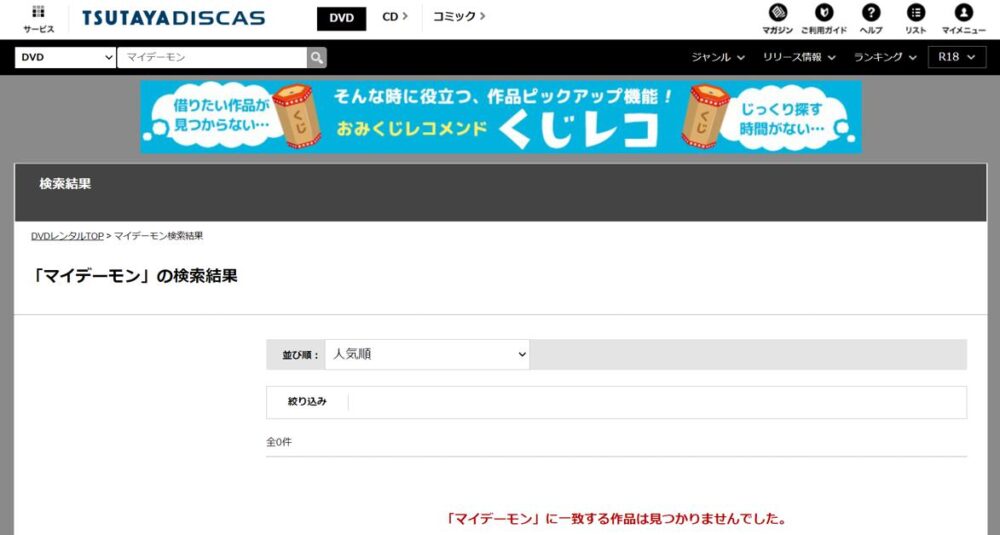Click the 全0件 result count text
The height and width of the screenshot is (535, 1000).
click(x=279, y=442)
